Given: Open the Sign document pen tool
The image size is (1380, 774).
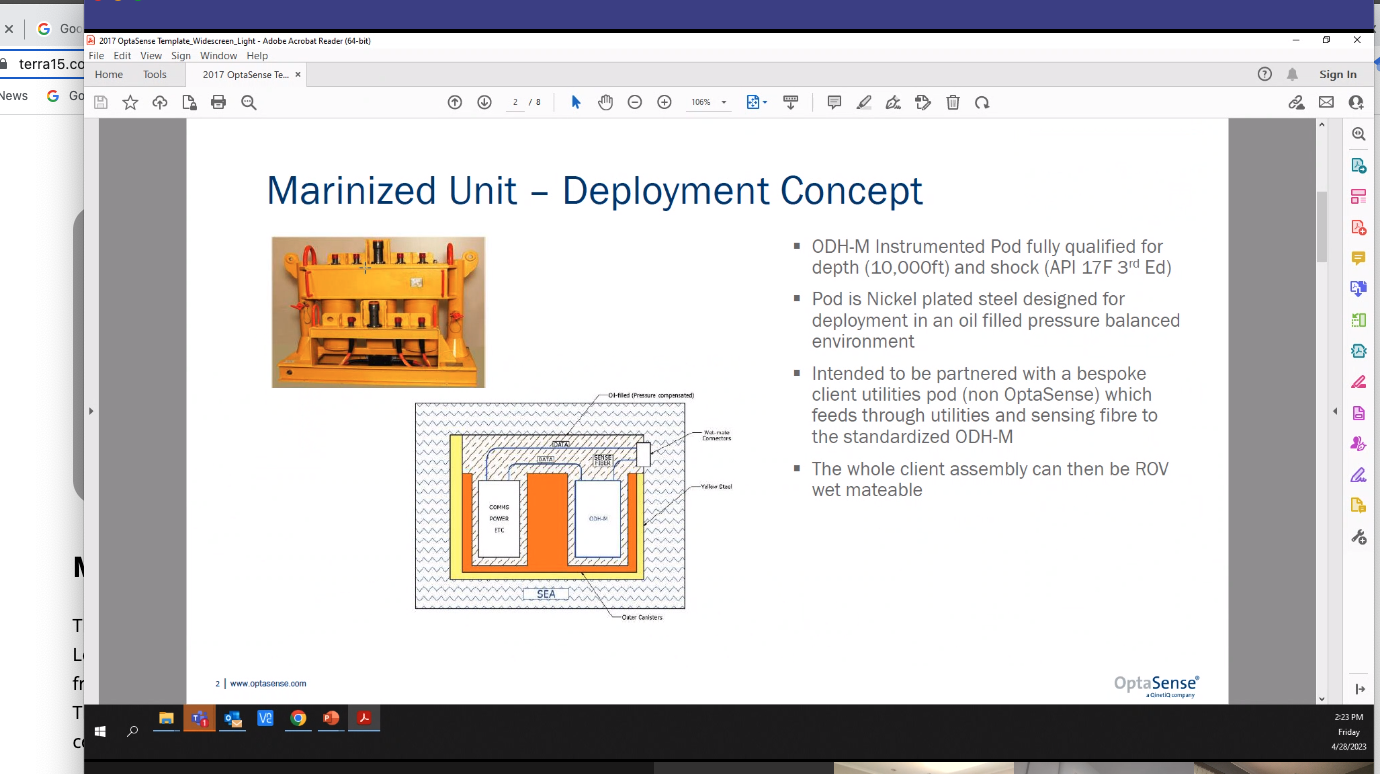Looking at the screenshot, I should (x=893, y=102).
